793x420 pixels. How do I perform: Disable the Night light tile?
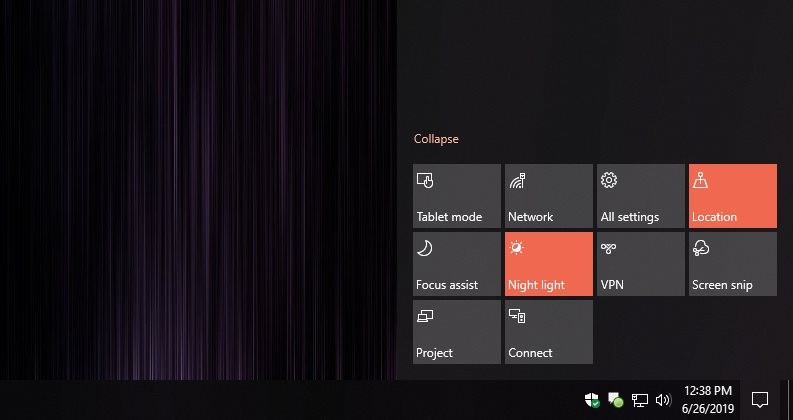click(549, 264)
